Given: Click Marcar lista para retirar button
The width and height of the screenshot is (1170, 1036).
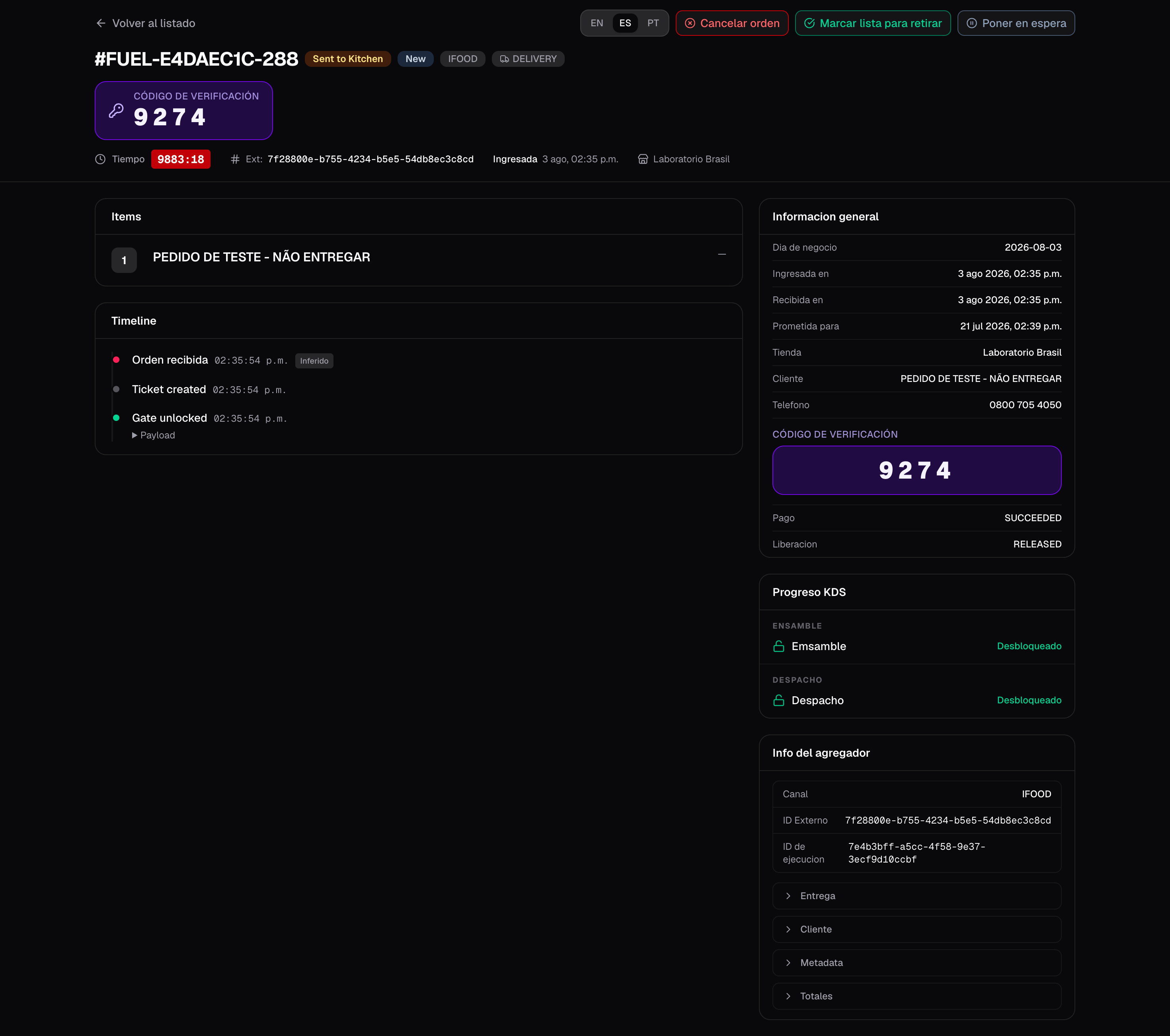Looking at the screenshot, I should pyautogui.click(x=872, y=23).
